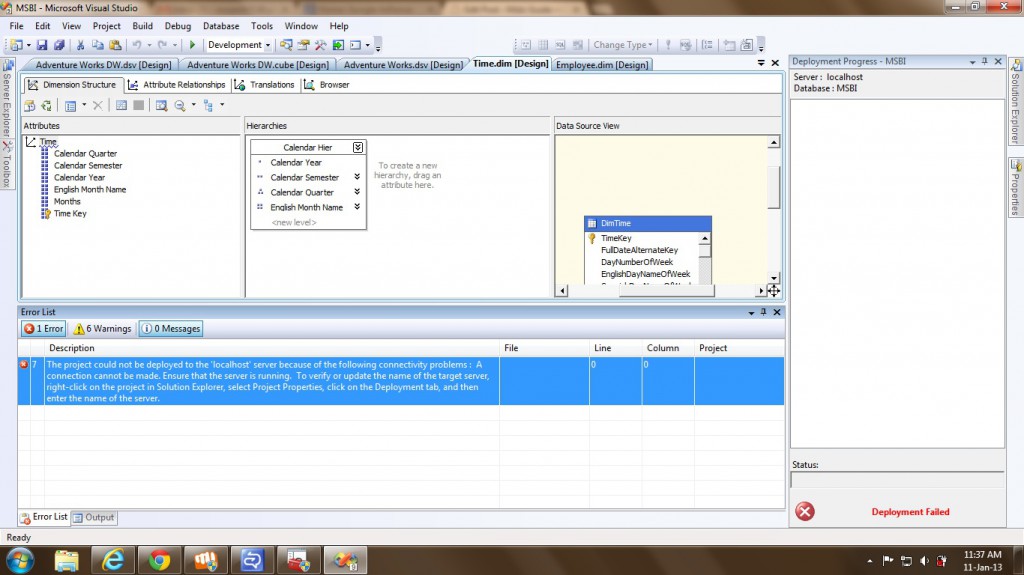
Task: Toggle the 0 Messages filter
Action: point(170,328)
